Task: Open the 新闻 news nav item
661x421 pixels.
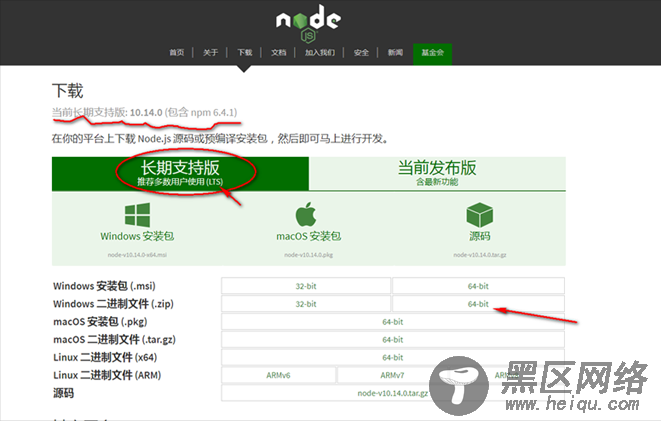Action: click(395, 53)
